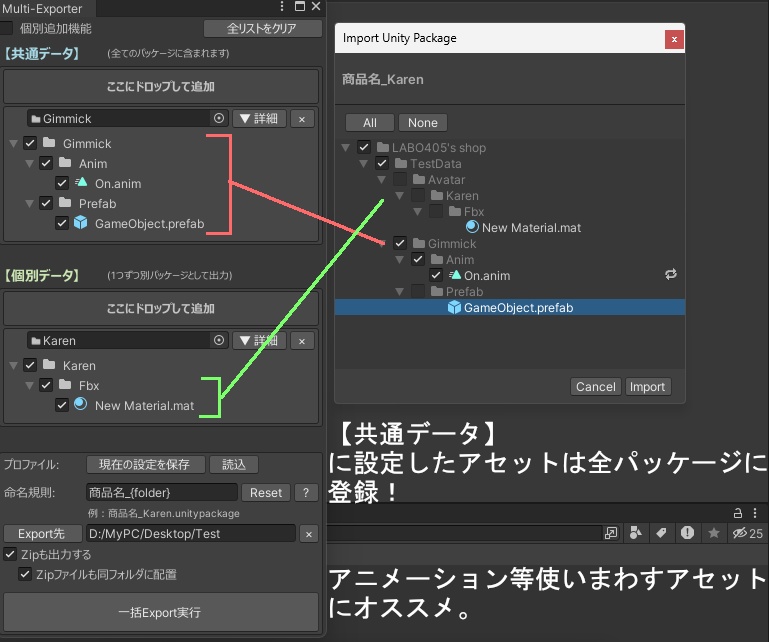Collapse LABO405's shop in Import dialog

(x=346, y=148)
